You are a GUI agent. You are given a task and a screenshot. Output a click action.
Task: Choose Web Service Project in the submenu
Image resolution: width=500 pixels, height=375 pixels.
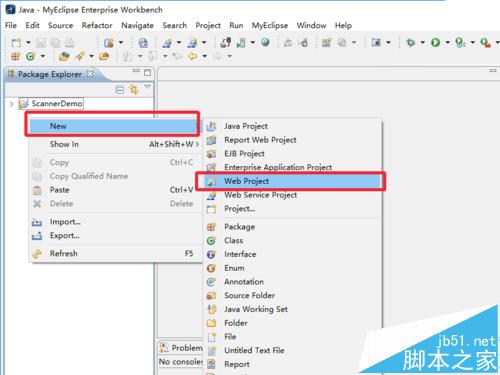[293, 195]
